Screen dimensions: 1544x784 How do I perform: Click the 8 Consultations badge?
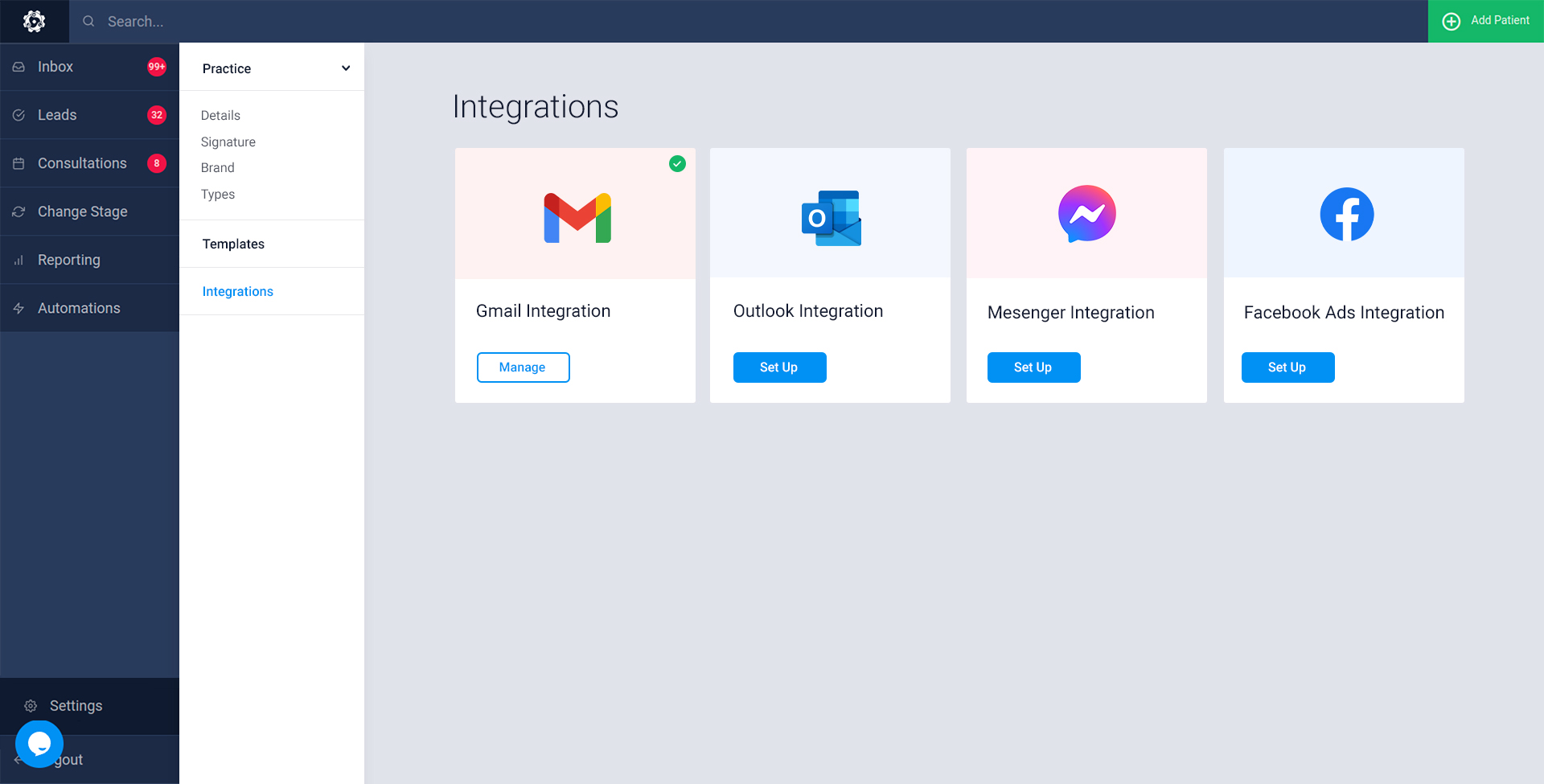coord(157,163)
